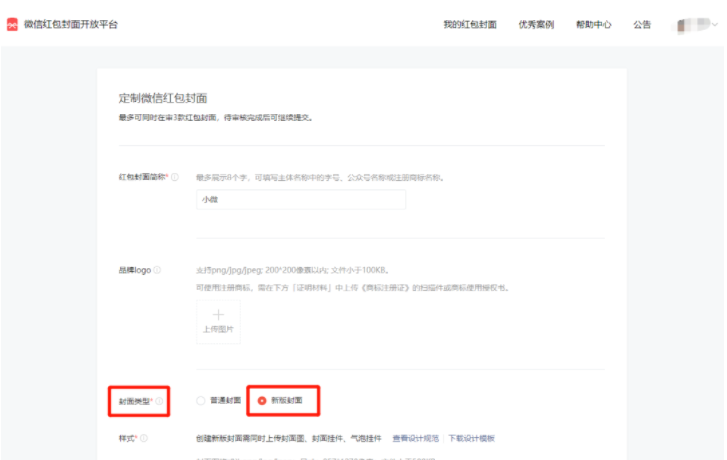Click the red WeChat red-envelope platform logo
Image resolution: width=727 pixels, height=460 pixels.
(12, 24)
